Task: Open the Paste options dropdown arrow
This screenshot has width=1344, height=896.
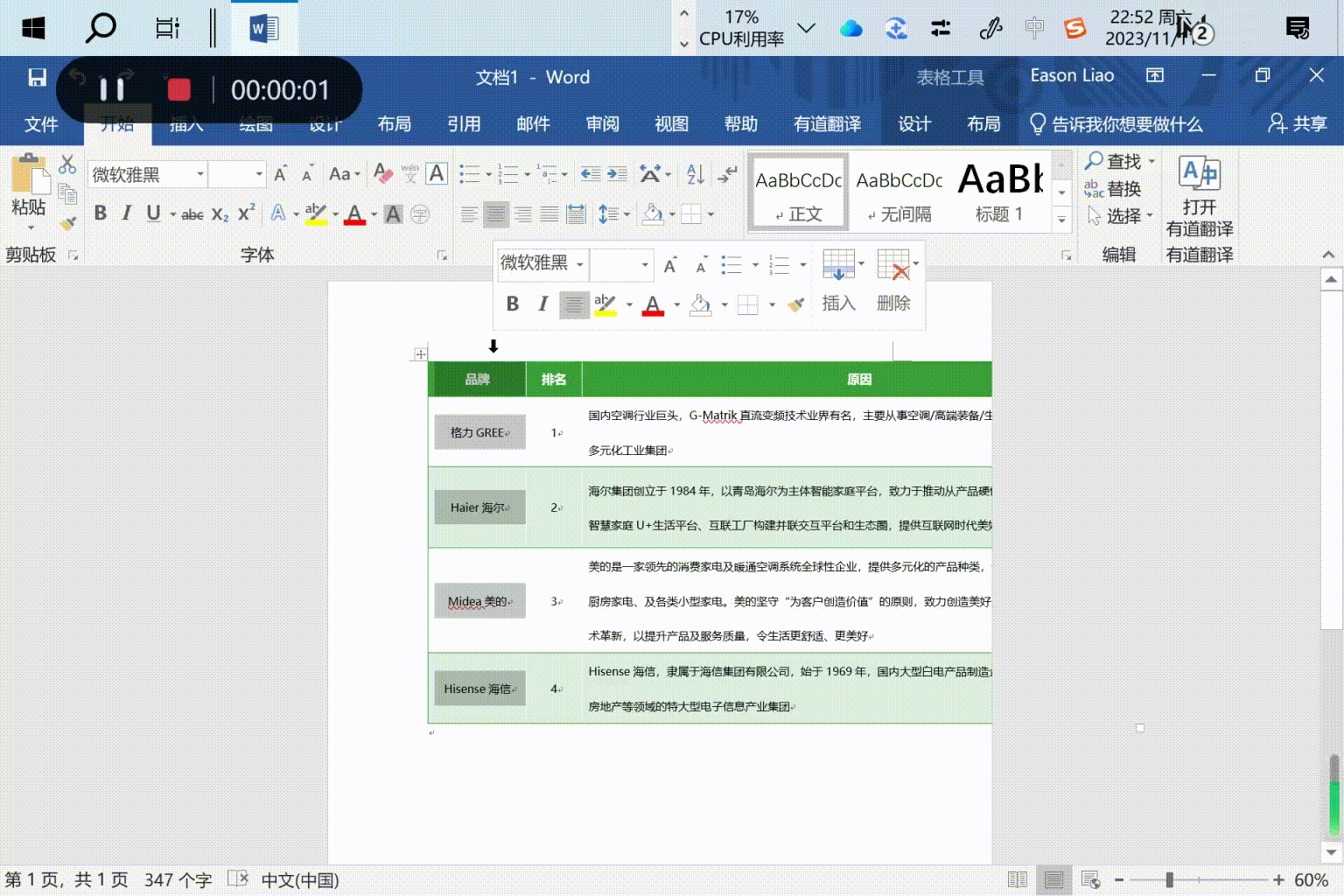Action: [31, 228]
